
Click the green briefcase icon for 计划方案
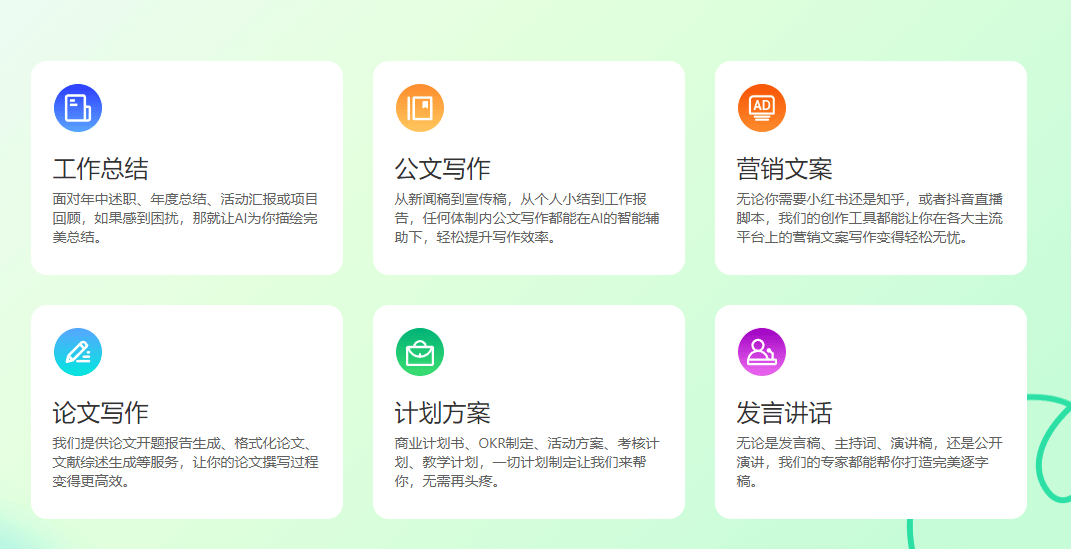420,352
